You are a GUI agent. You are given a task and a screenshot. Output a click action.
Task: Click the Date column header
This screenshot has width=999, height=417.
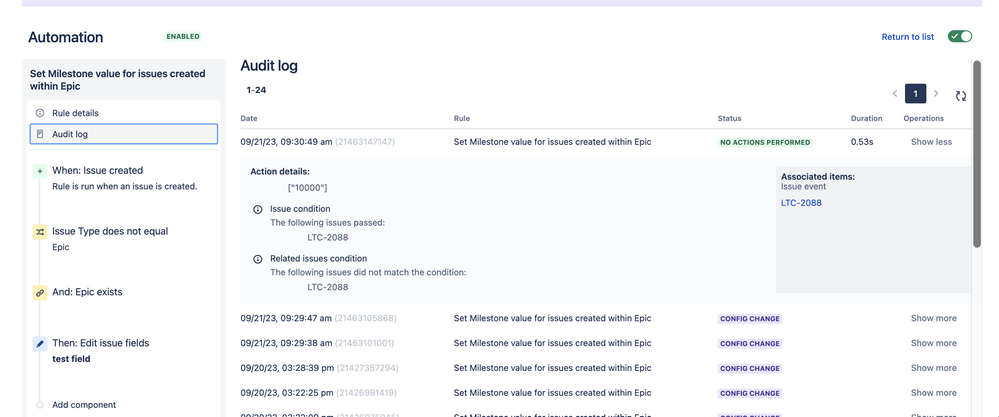point(249,118)
